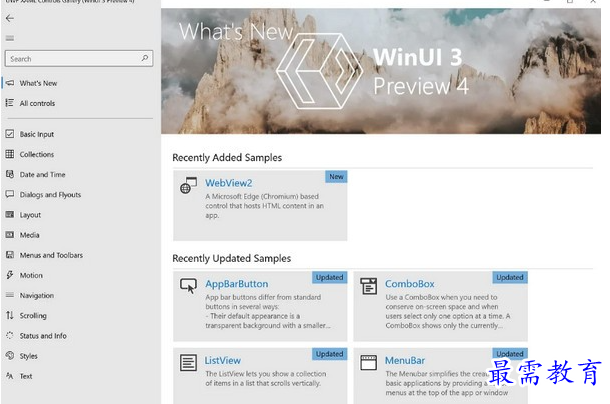This screenshot has height=404, width=610.
Task: Click the Basic Input checkbox icon
Action: pos(10,134)
